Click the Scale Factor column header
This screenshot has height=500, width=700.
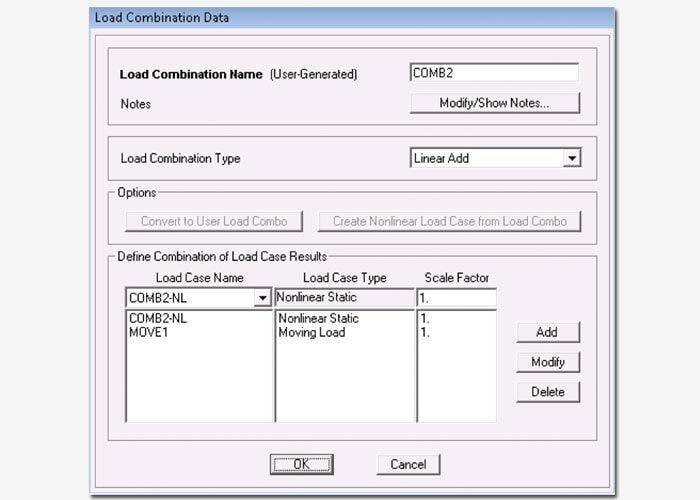[457, 278]
